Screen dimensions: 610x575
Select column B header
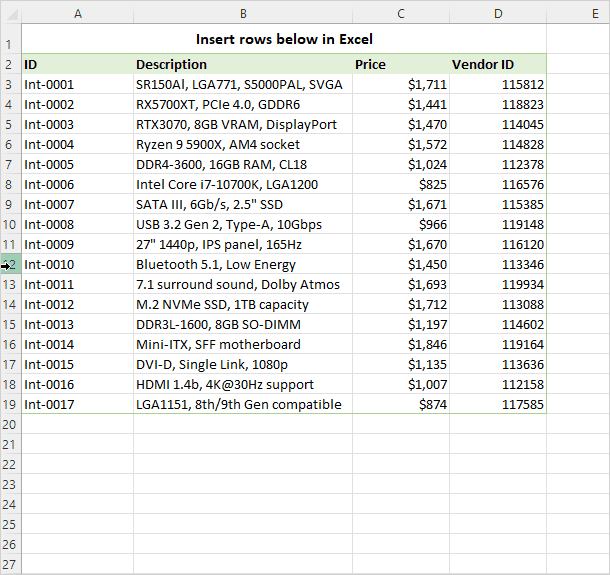(243, 14)
